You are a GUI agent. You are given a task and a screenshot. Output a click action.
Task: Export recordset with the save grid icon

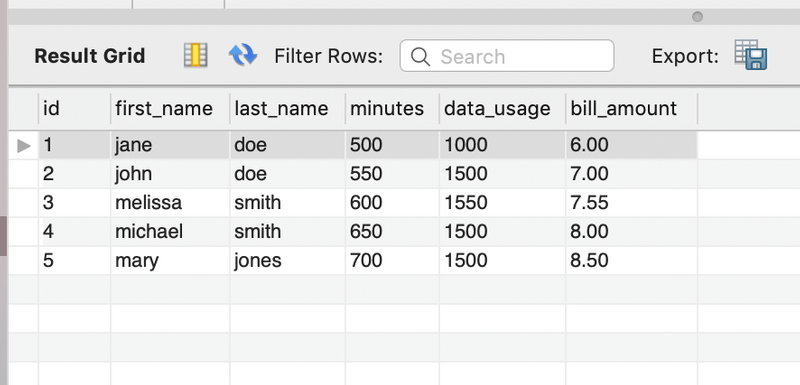(x=751, y=55)
